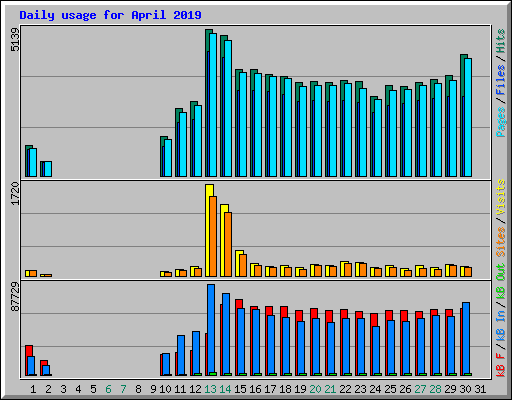Click the 'Hits' legend label
Image resolution: width=512 pixels, height=400 pixels.
(501, 41)
